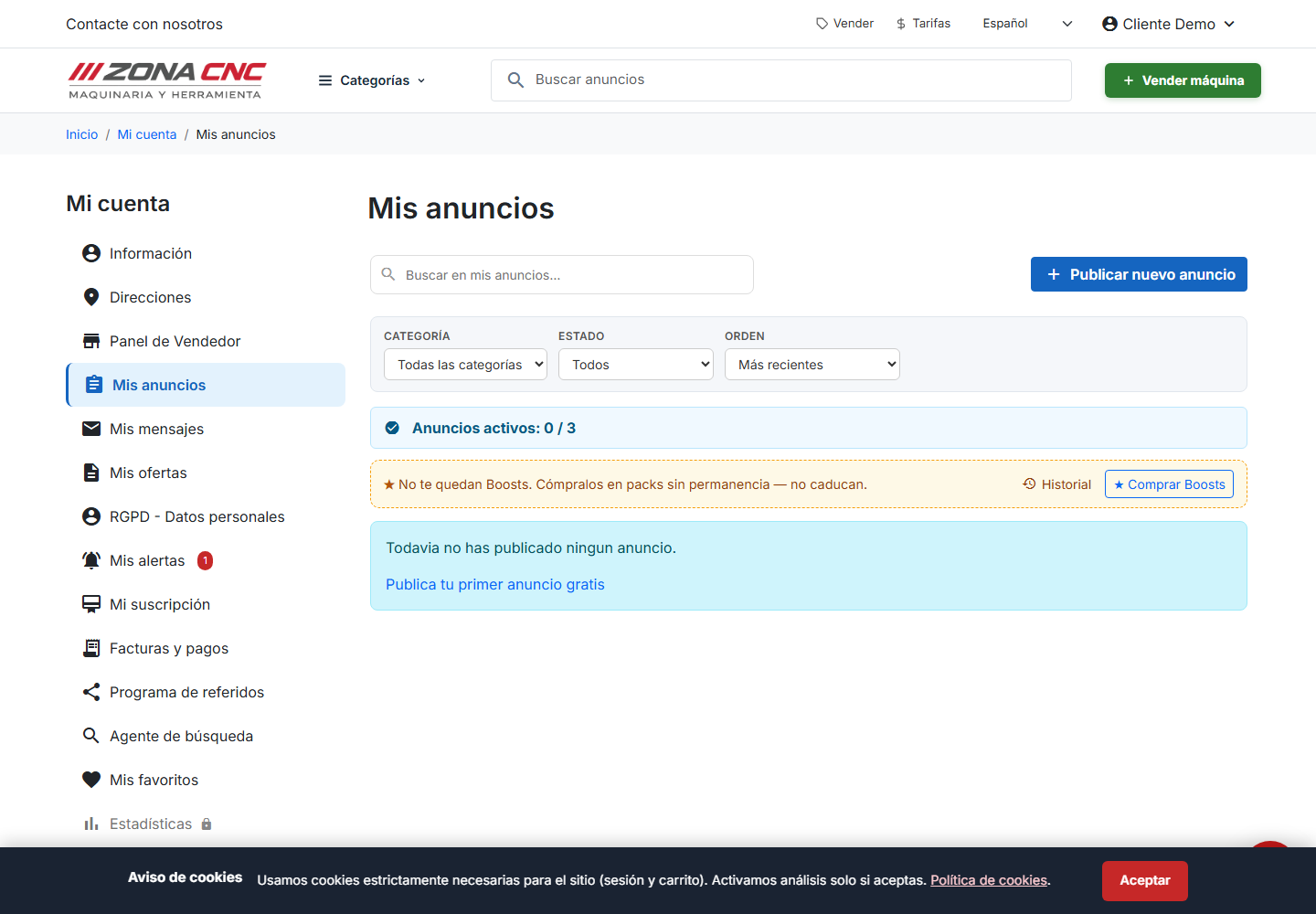Click the clock icon beside Historial
The height and width of the screenshot is (914, 1316).
coord(1029,484)
